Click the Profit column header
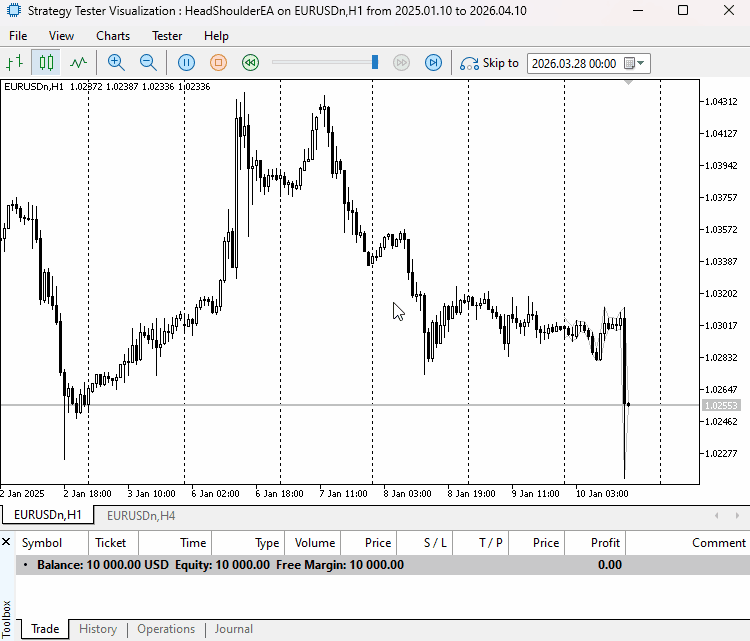 (595, 543)
